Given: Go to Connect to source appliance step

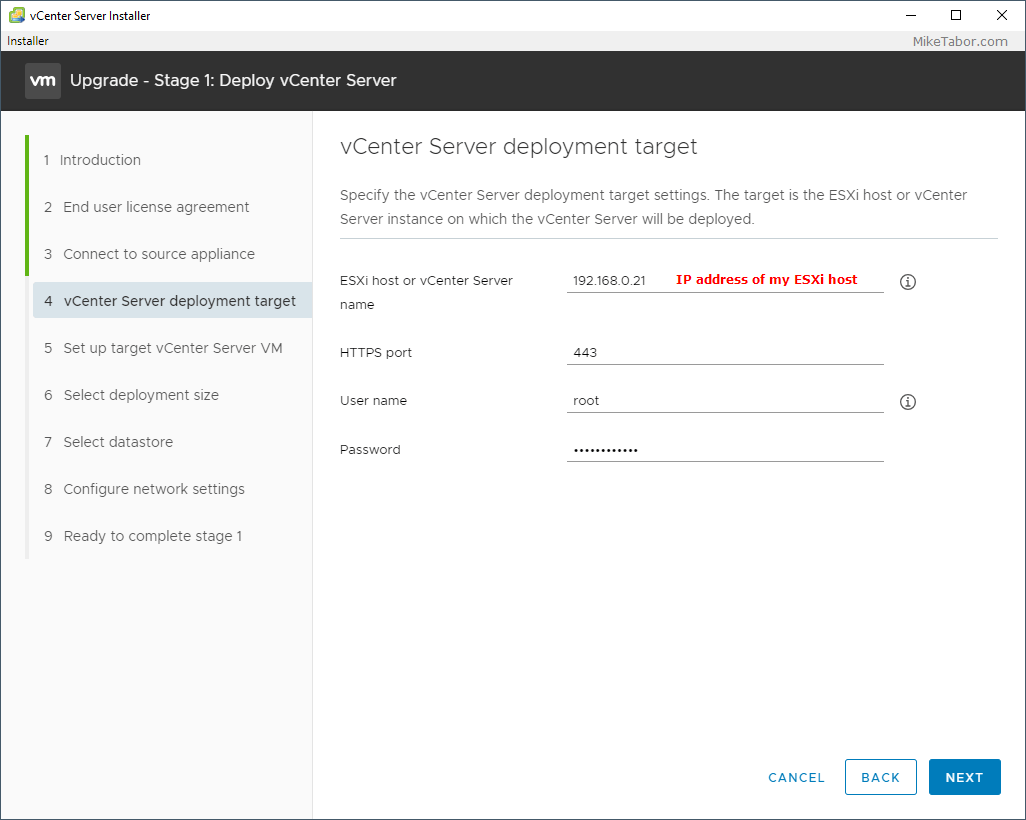Looking at the screenshot, I should 149,254.
